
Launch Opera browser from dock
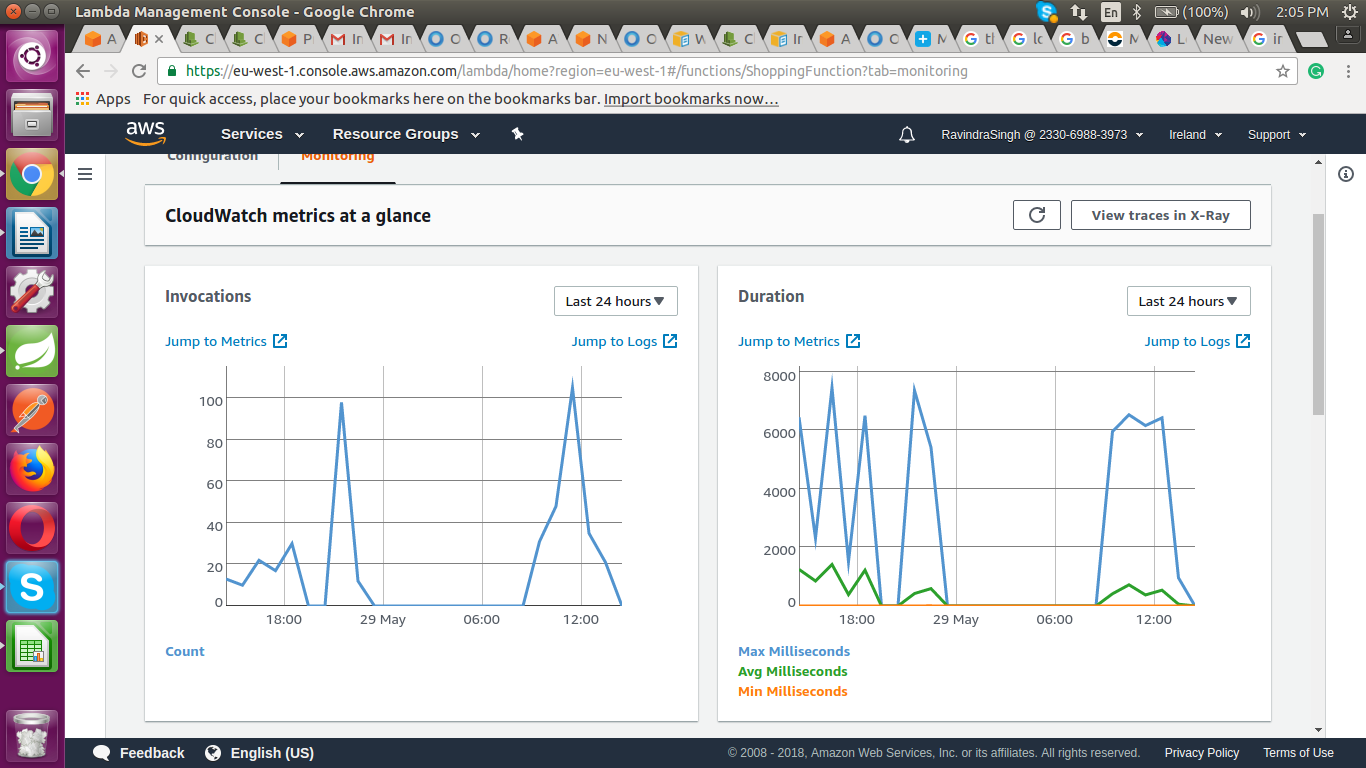pyautogui.click(x=32, y=528)
